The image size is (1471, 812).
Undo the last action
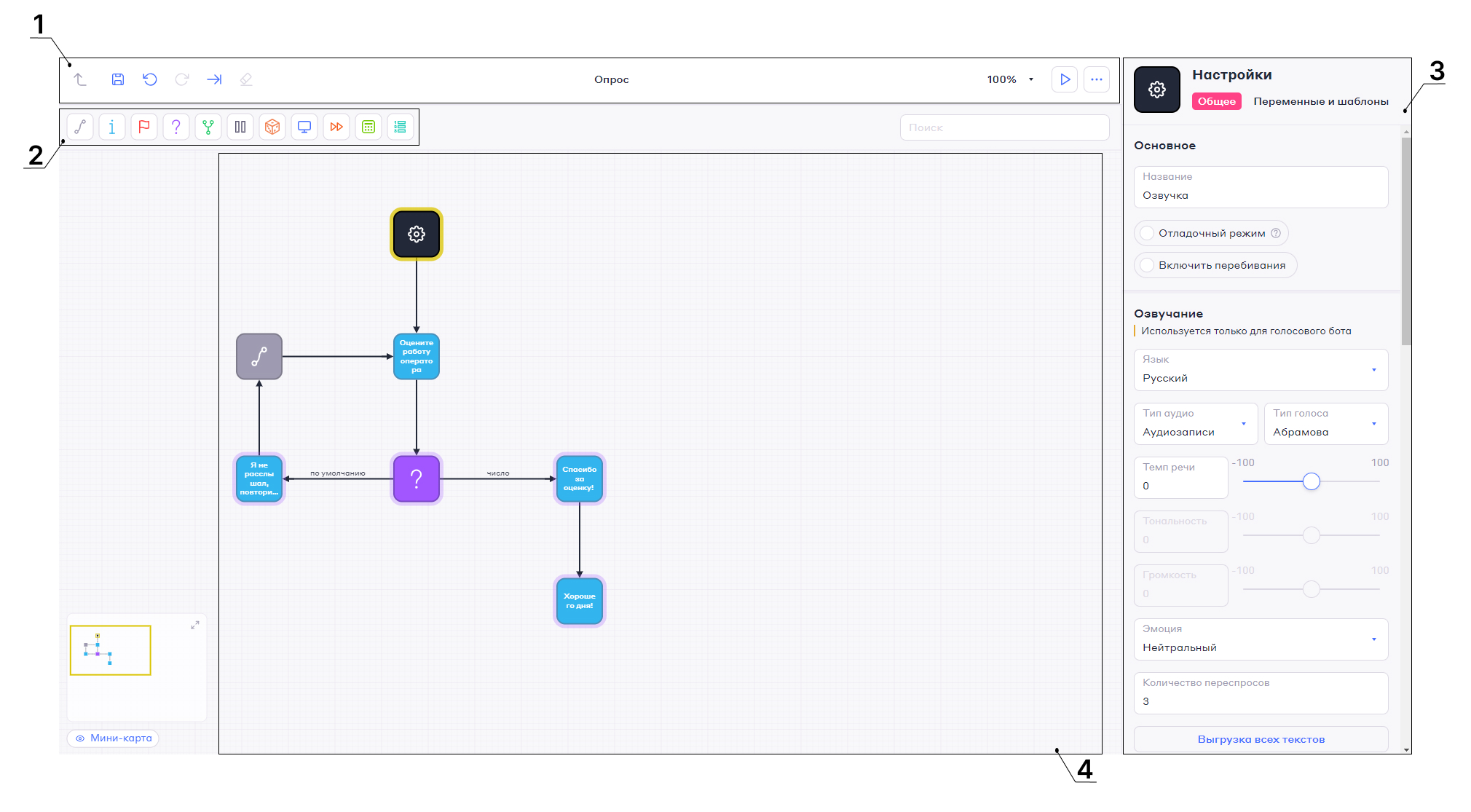[150, 79]
